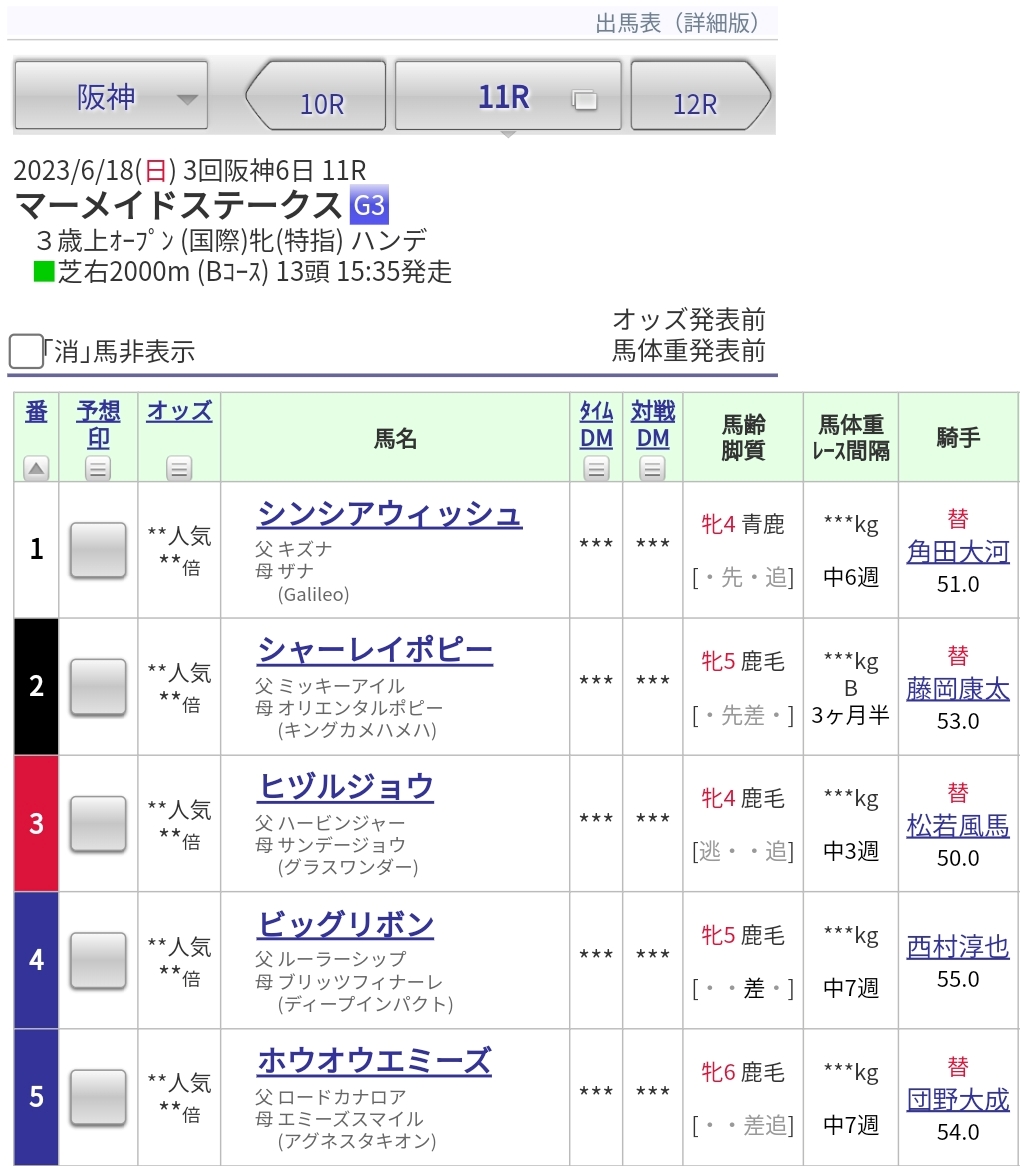The height and width of the screenshot is (1166, 1020).
Task: Click black frame number 2 cell
Action: pos(36,686)
